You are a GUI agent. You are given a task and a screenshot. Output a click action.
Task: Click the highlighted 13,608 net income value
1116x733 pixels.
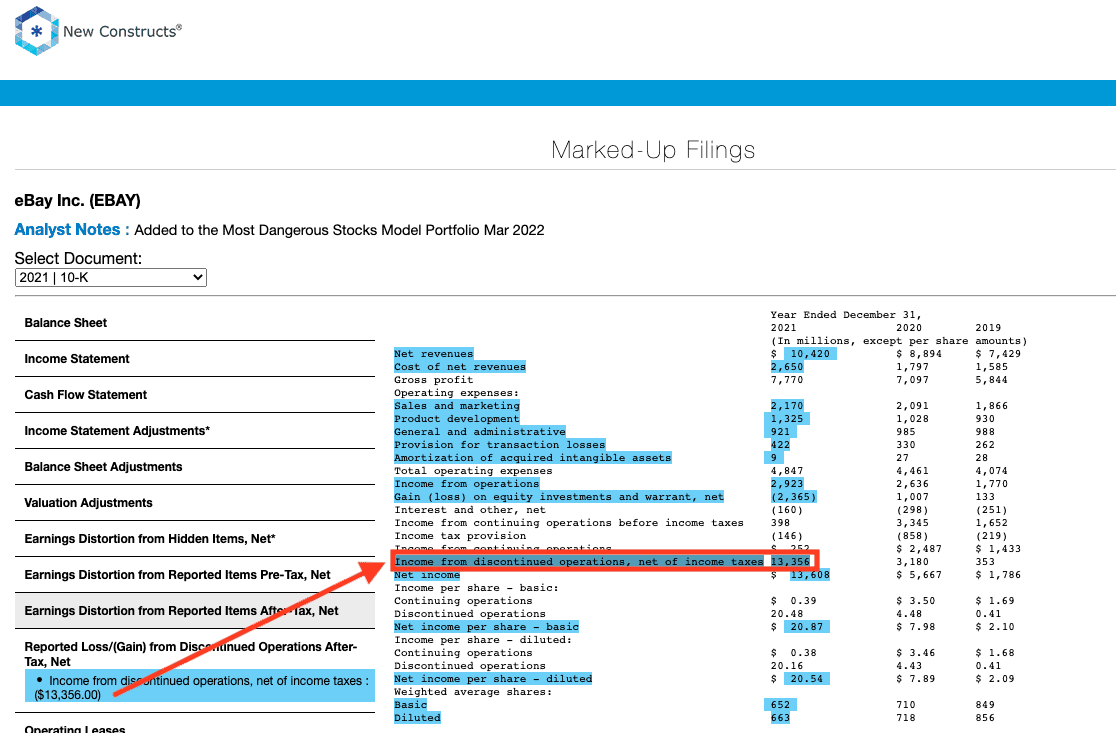(x=810, y=575)
